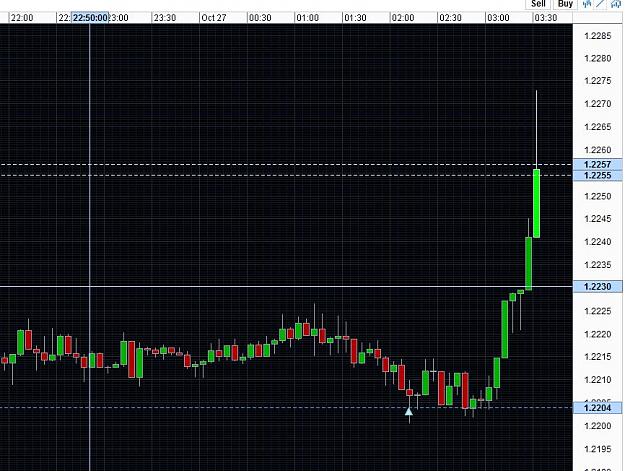Click the 01:30 time axis label

click(355, 18)
